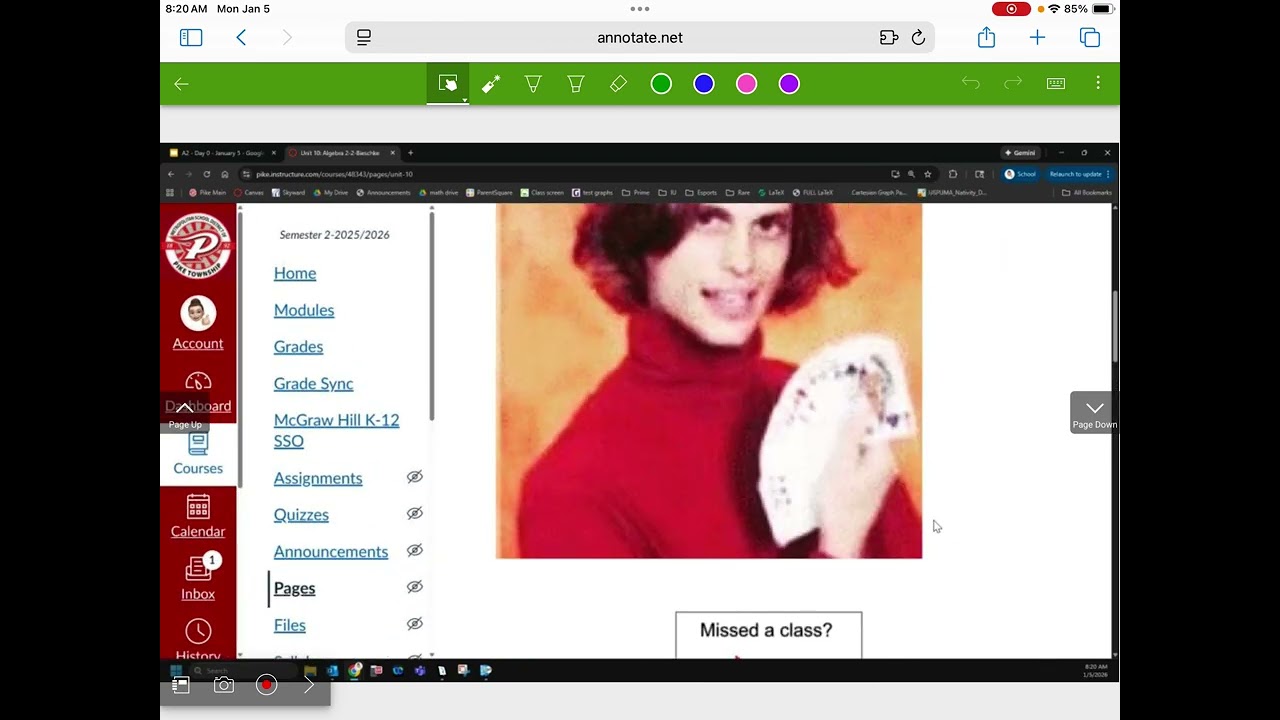Open the page settings reader menu

tap(364, 38)
